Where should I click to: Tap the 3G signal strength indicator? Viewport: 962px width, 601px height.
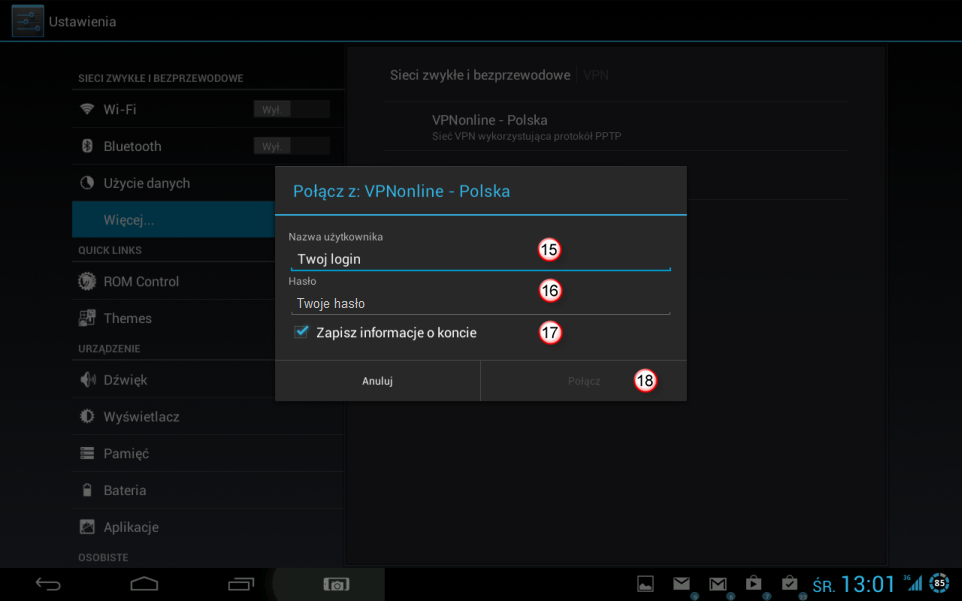coord(913,583)
